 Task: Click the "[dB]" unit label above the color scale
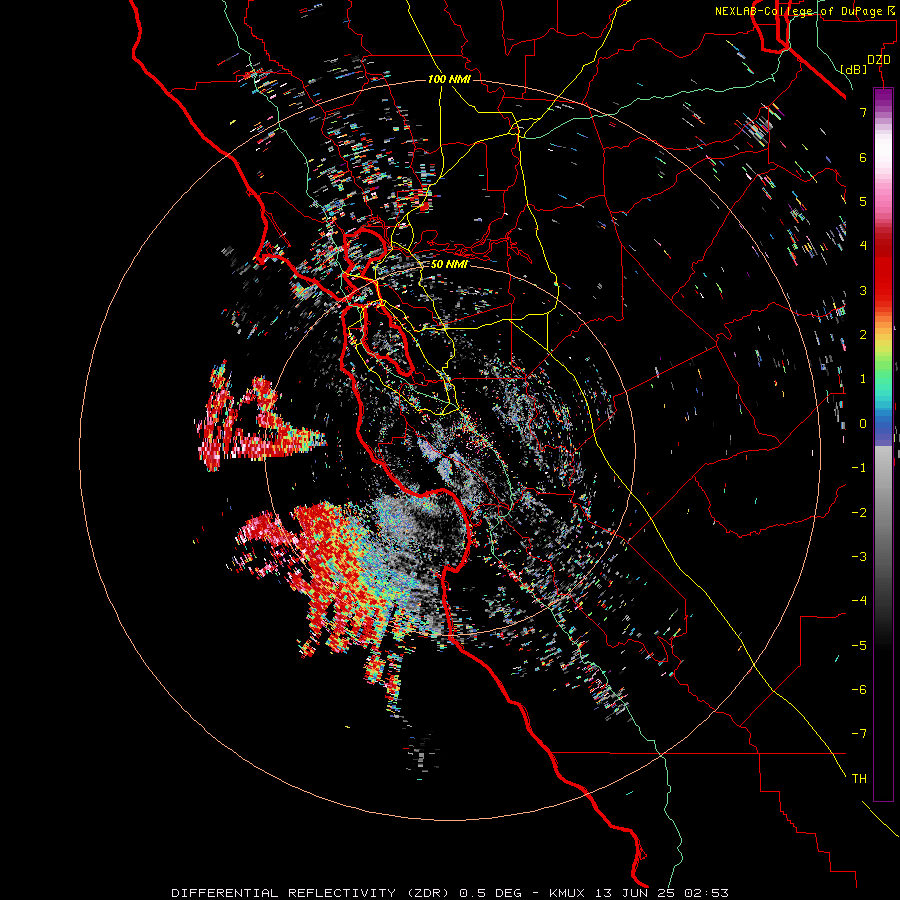pos(854,69)
